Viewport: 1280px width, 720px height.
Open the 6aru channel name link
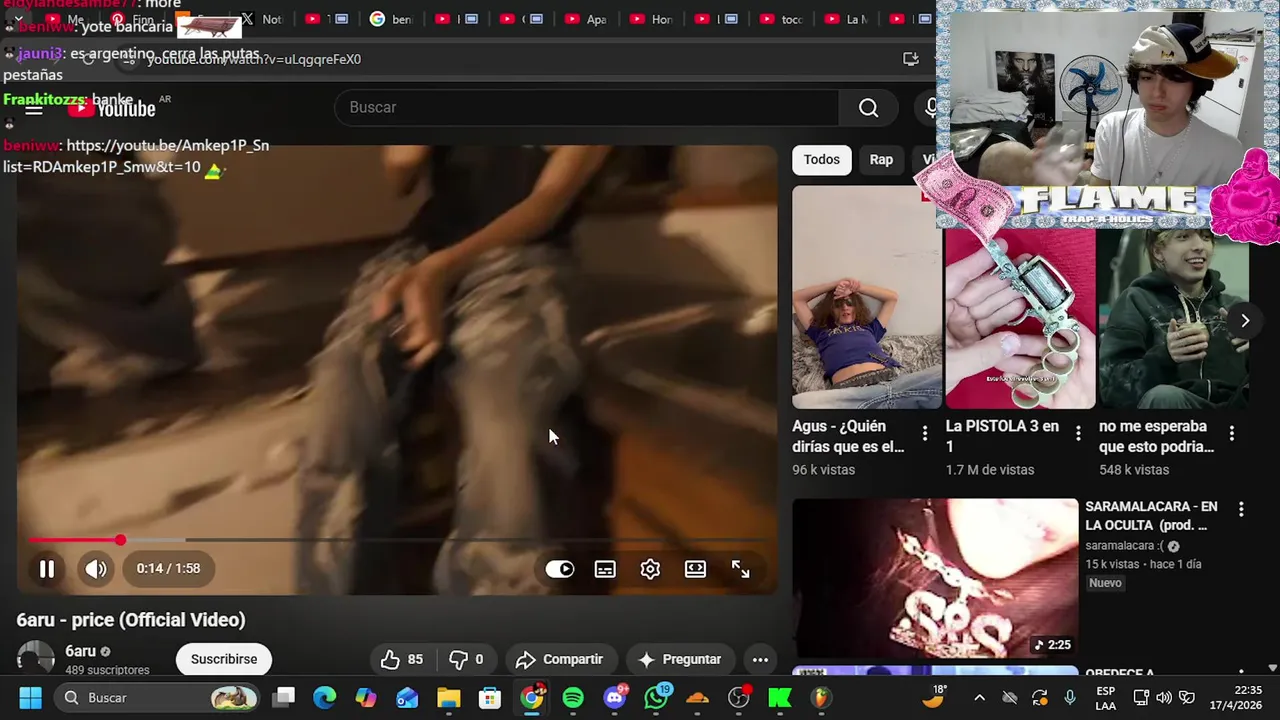pos(80,651)
